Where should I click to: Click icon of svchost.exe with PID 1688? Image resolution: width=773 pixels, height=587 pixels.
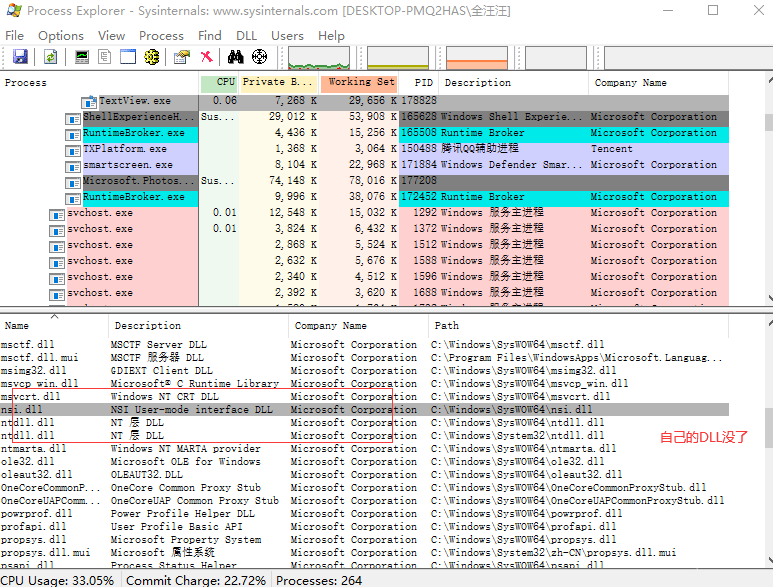(x=57, y=295)
